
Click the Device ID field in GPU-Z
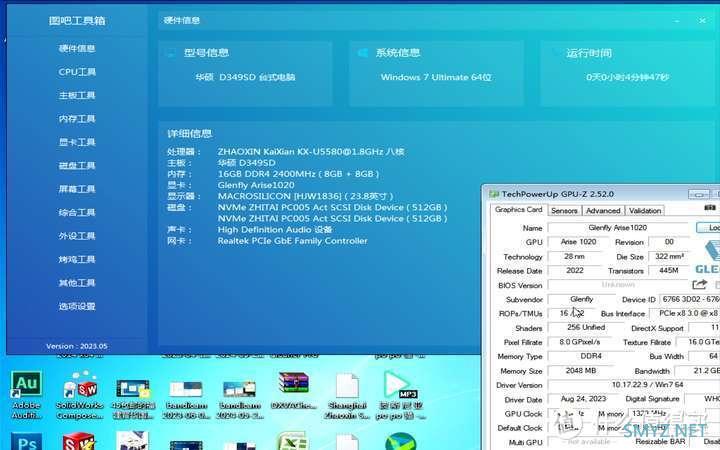[x=690, y=299]
